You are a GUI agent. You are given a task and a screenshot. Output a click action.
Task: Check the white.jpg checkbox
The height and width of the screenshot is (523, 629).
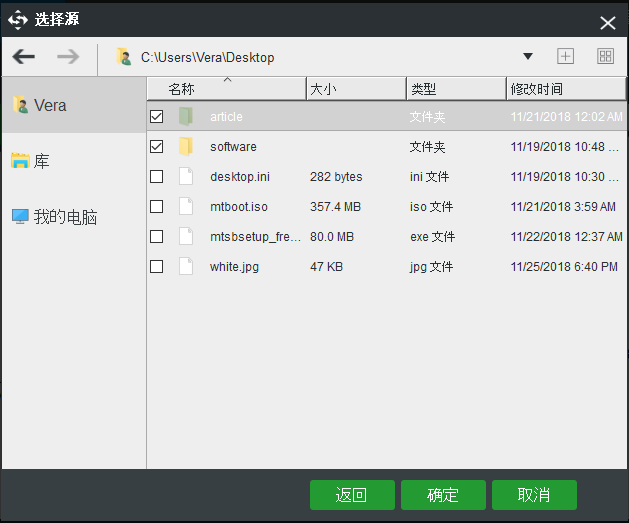tap(156, 267)
